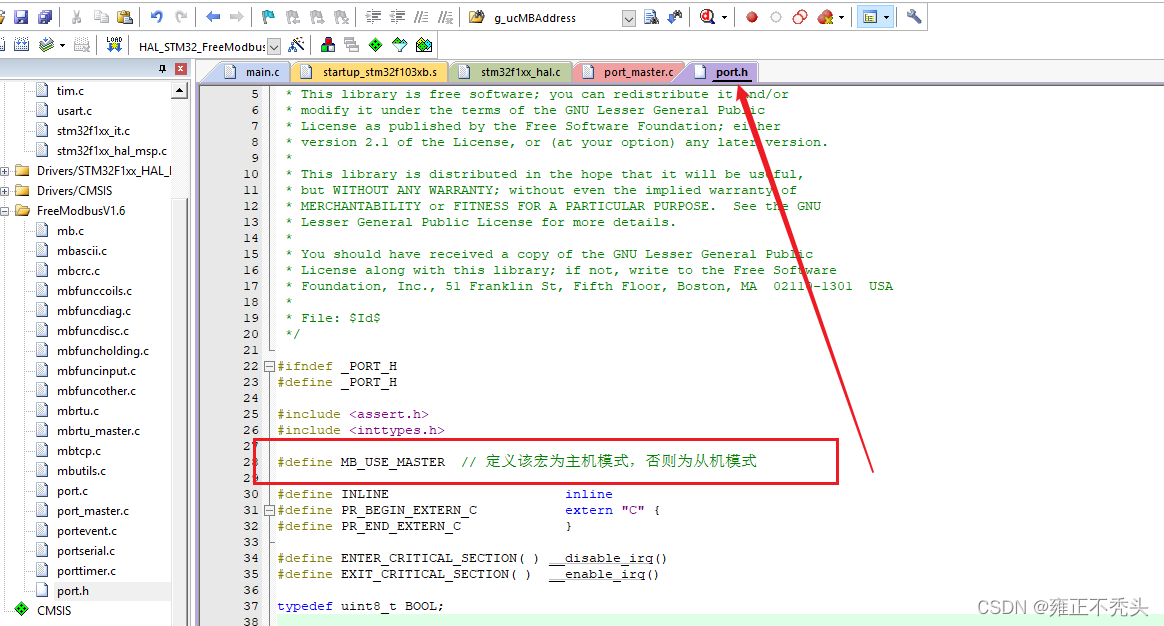
Task: Click the Indent selection icon
Action: [373, 17]
